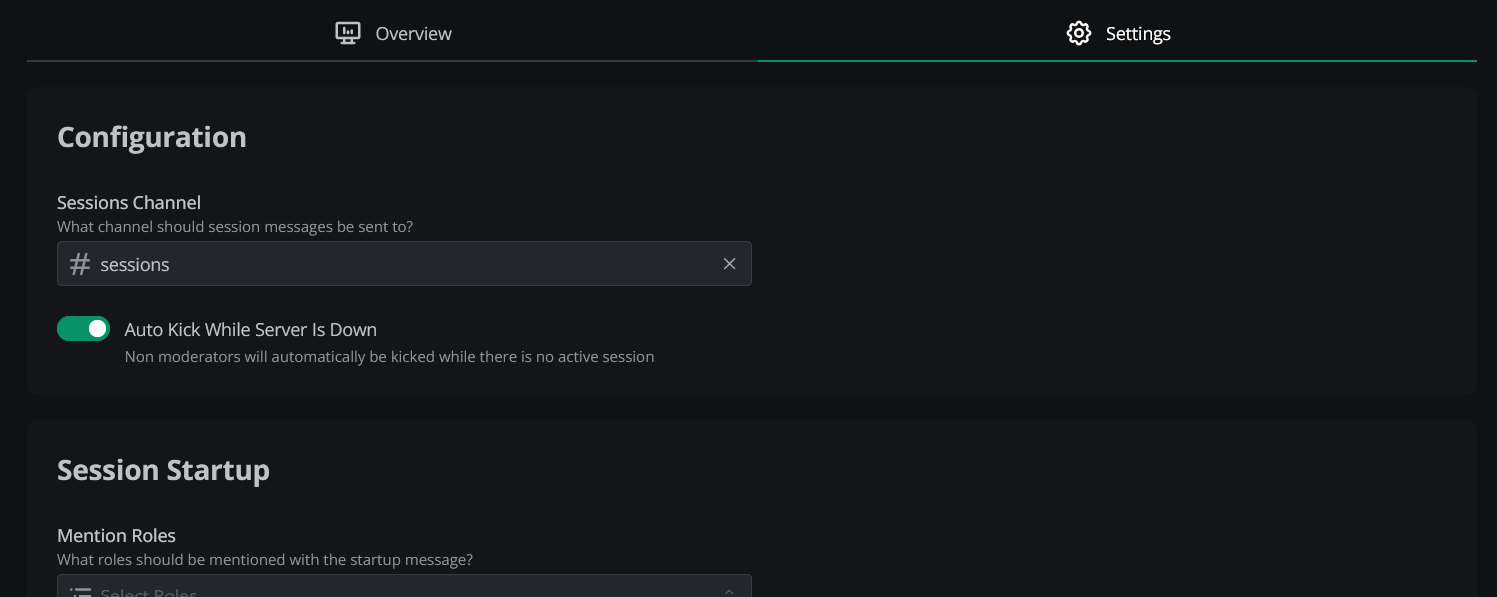This screenshot has height=597, width=1497.
Task: Click the list icon in Select Roles
Action: click(80, 592)
